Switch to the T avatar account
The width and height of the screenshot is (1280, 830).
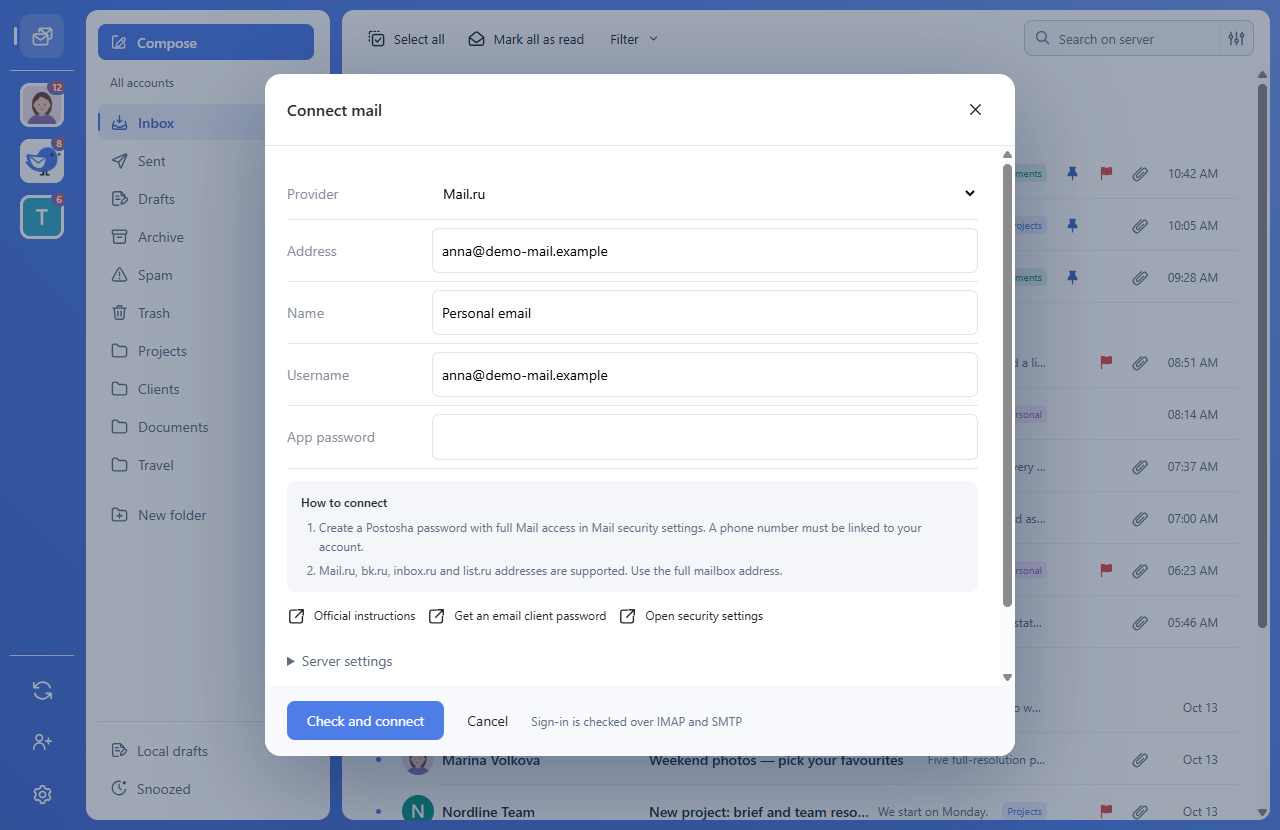pyautogui.click(x=42, y=217)
